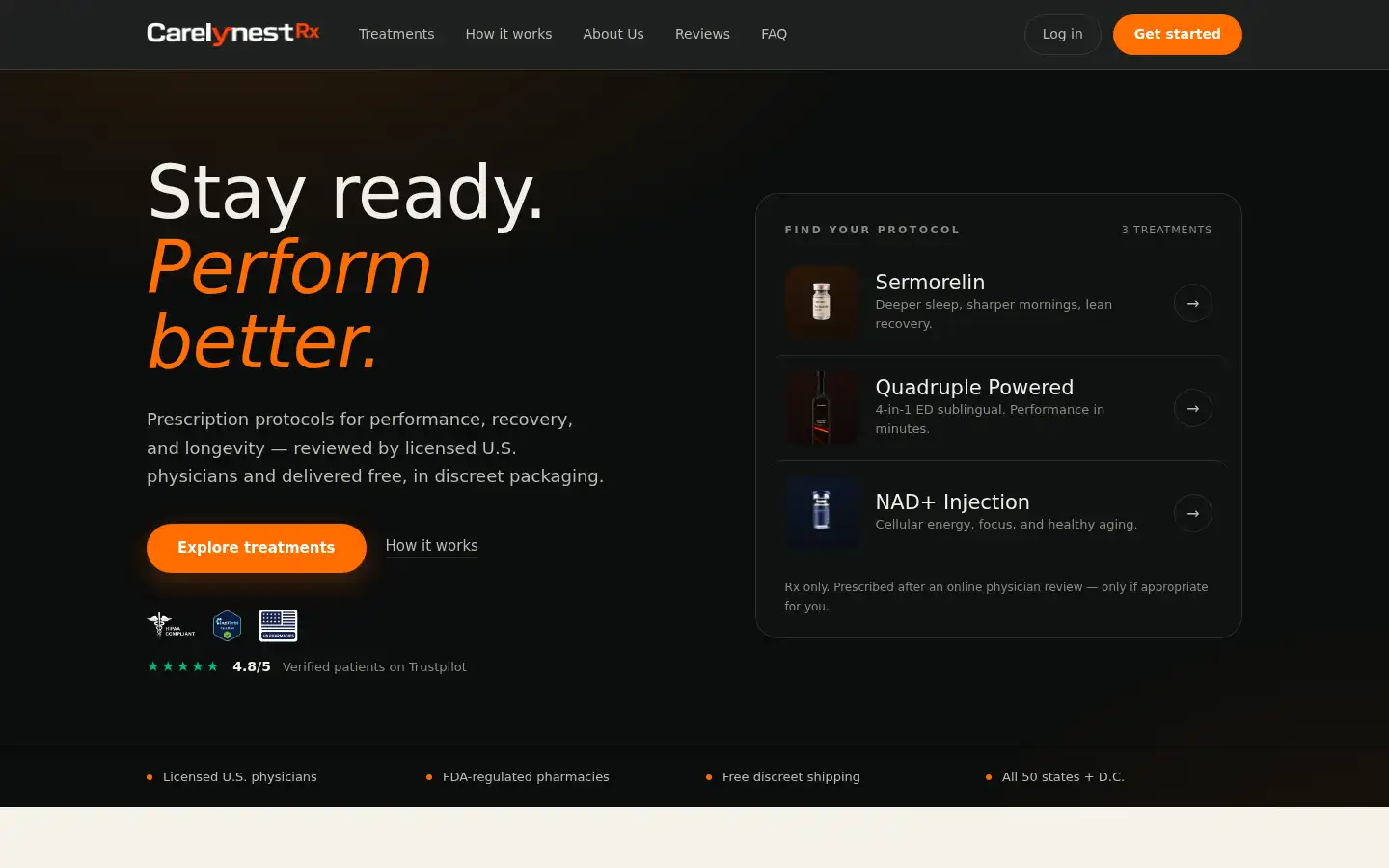Select the Sermorelin treatment title
The height and width of the screenshot is (868, 1389).
point(930,282)
